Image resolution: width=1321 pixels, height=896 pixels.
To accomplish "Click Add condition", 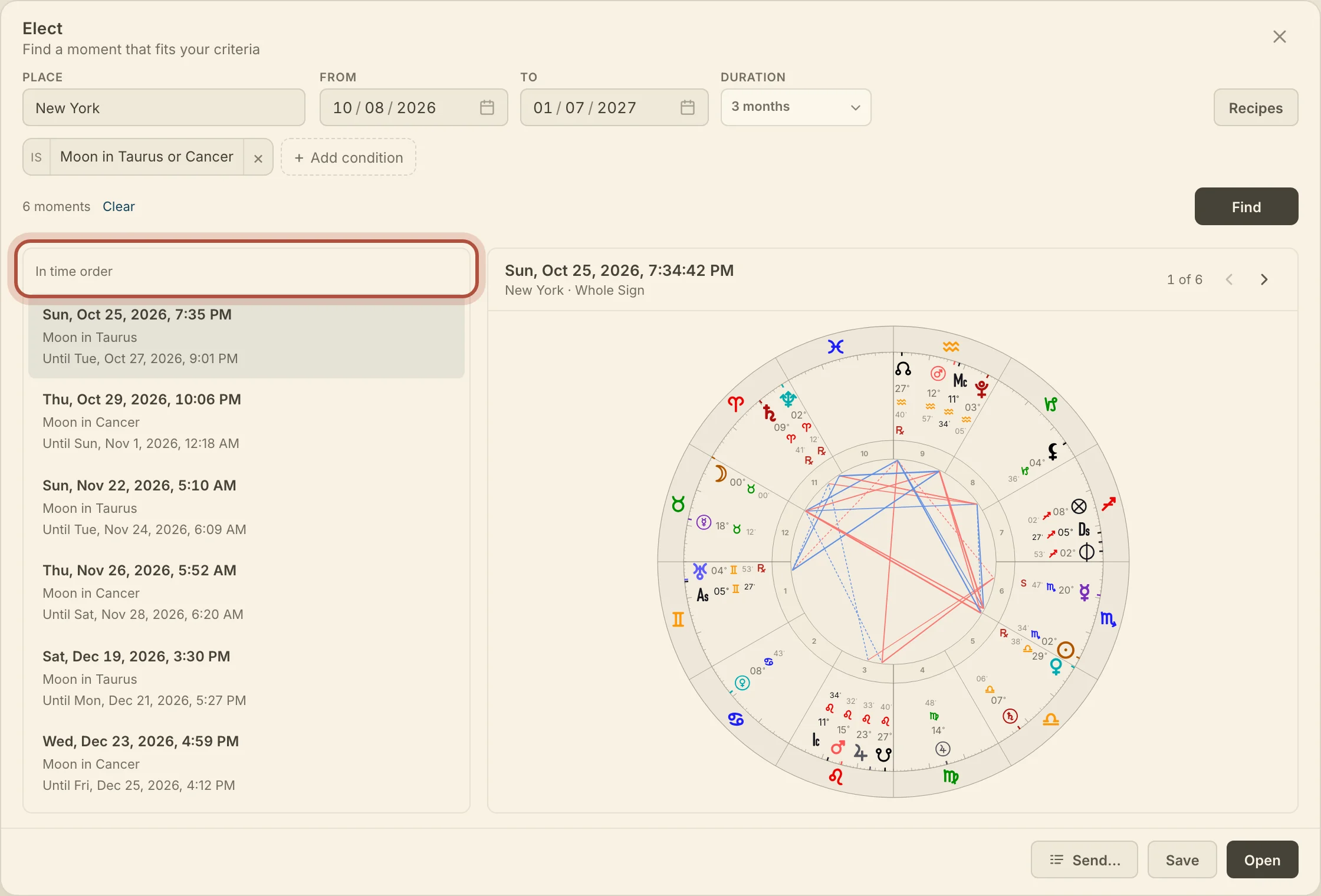I will click(x=349, y=157).
